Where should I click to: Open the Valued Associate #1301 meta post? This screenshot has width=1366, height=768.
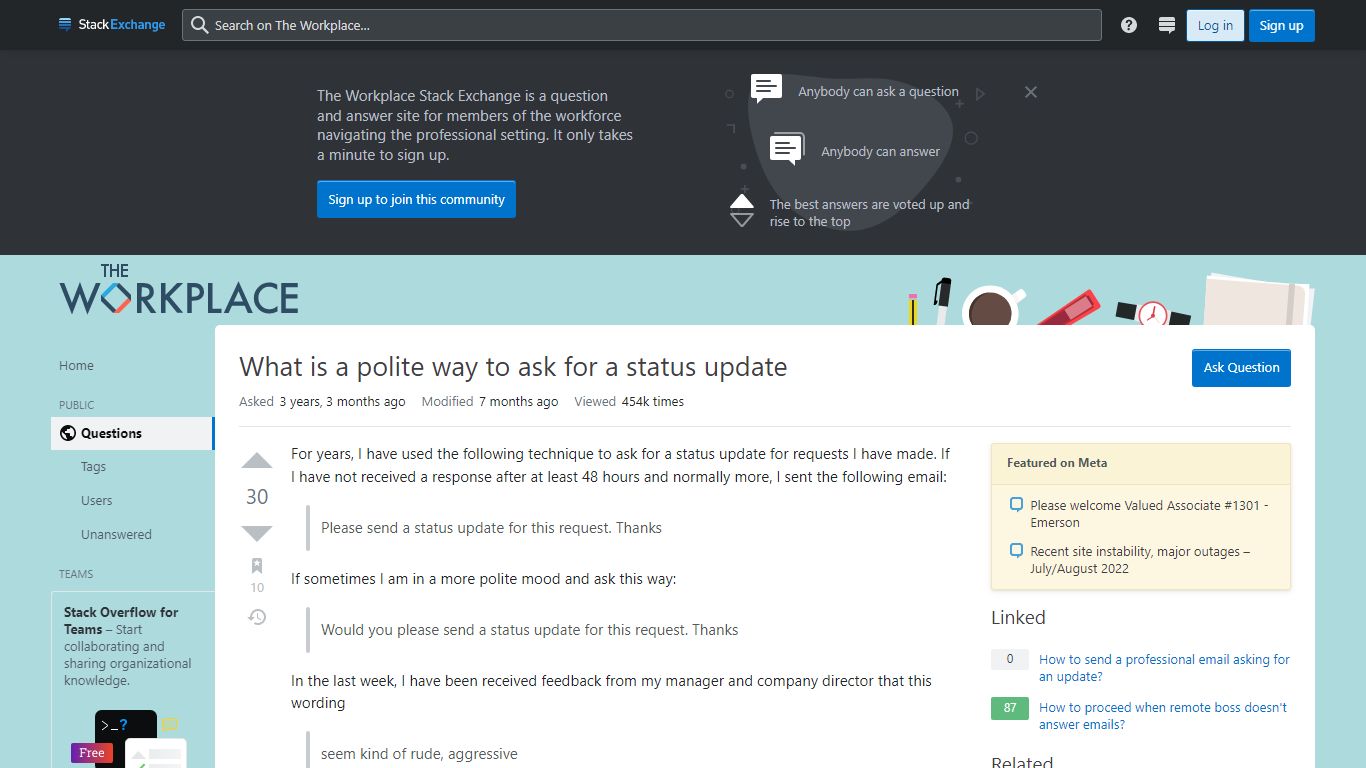[x=1149, y=513]
